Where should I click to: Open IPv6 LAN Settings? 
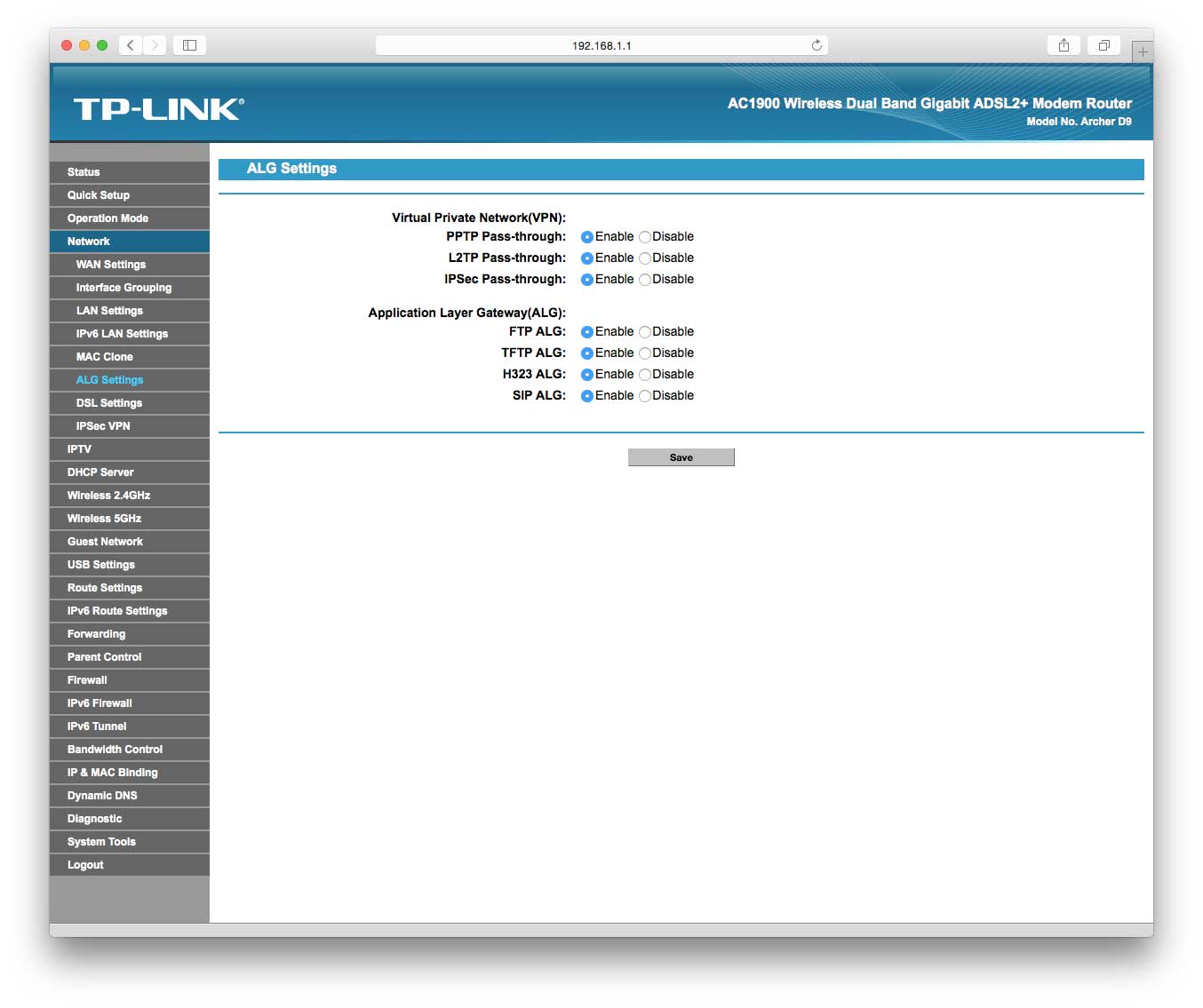point(130,334)
